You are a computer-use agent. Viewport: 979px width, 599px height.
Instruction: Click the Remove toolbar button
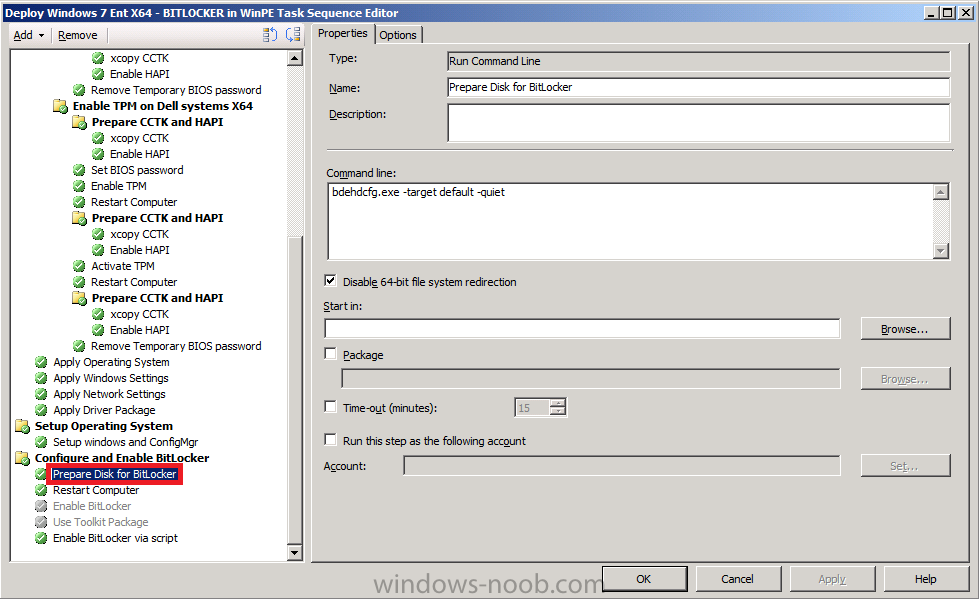(x=77, y=35)
